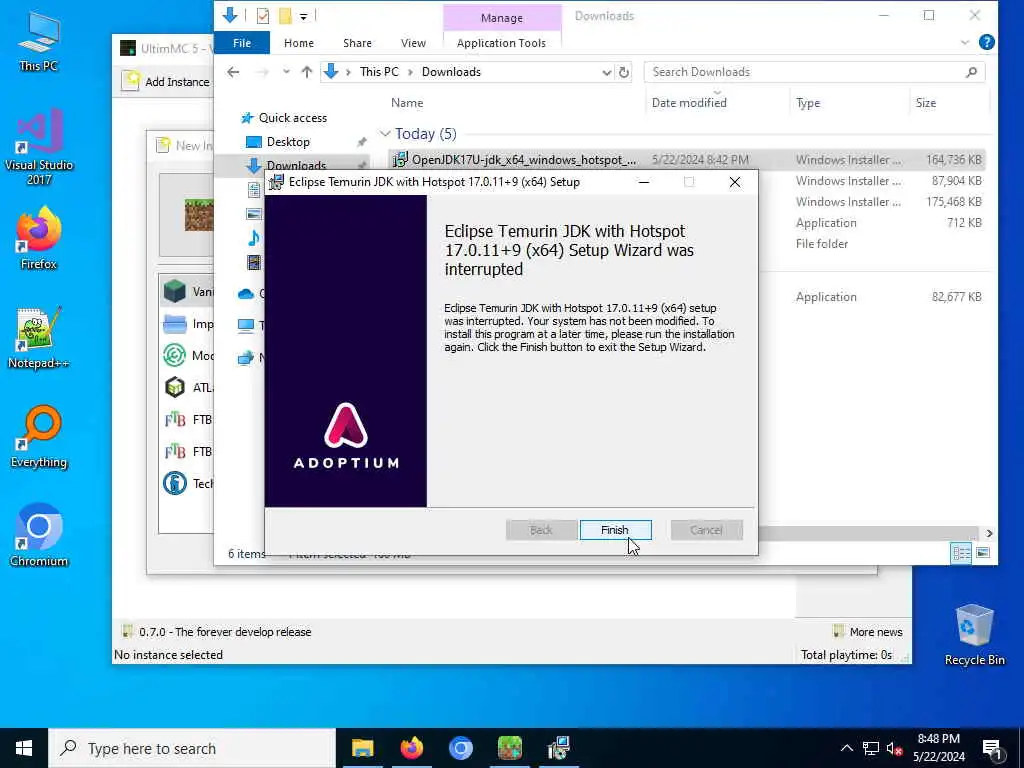Open Explorer ribbon help icon

(987, 42)
